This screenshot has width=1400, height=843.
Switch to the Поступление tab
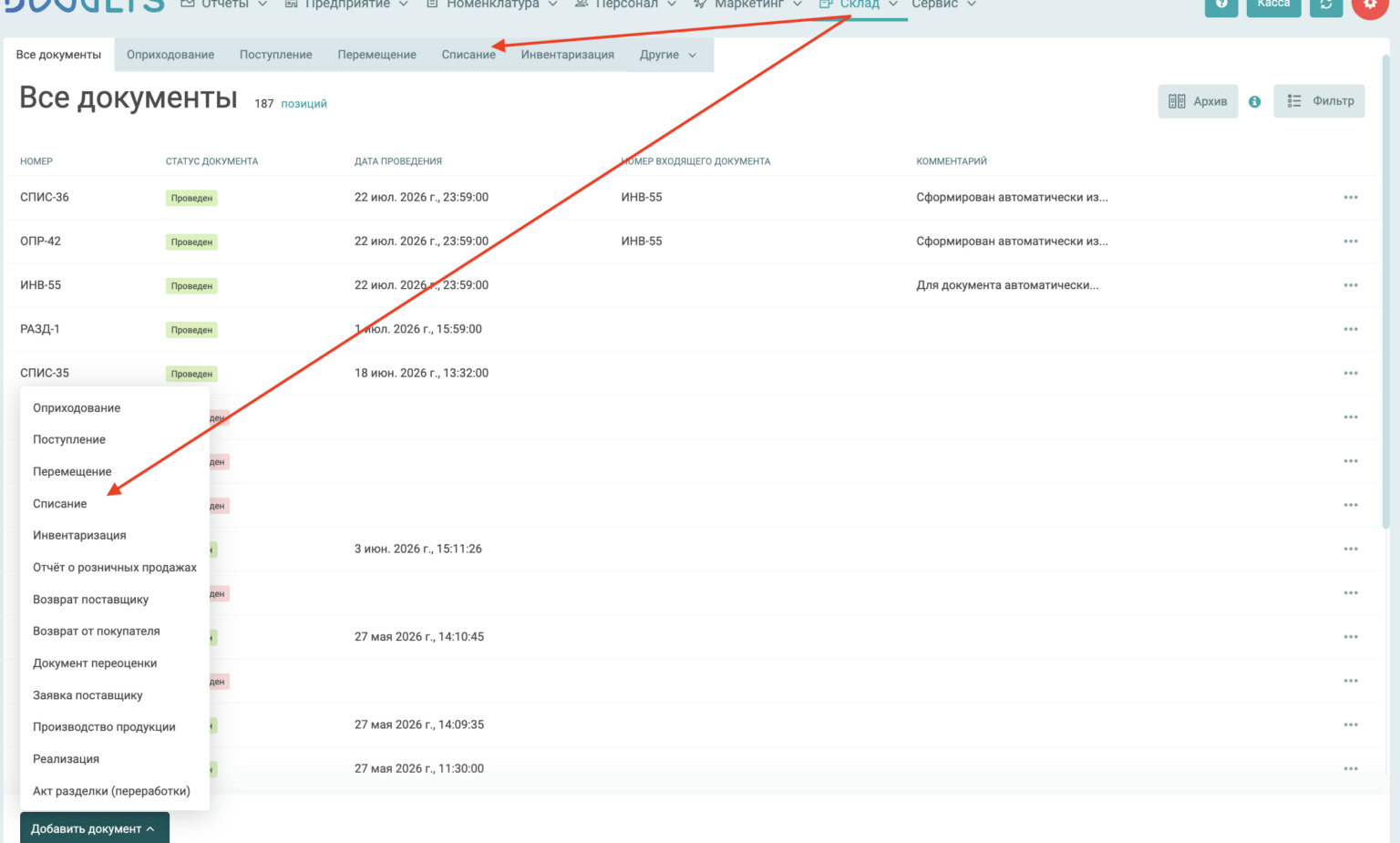276,55
